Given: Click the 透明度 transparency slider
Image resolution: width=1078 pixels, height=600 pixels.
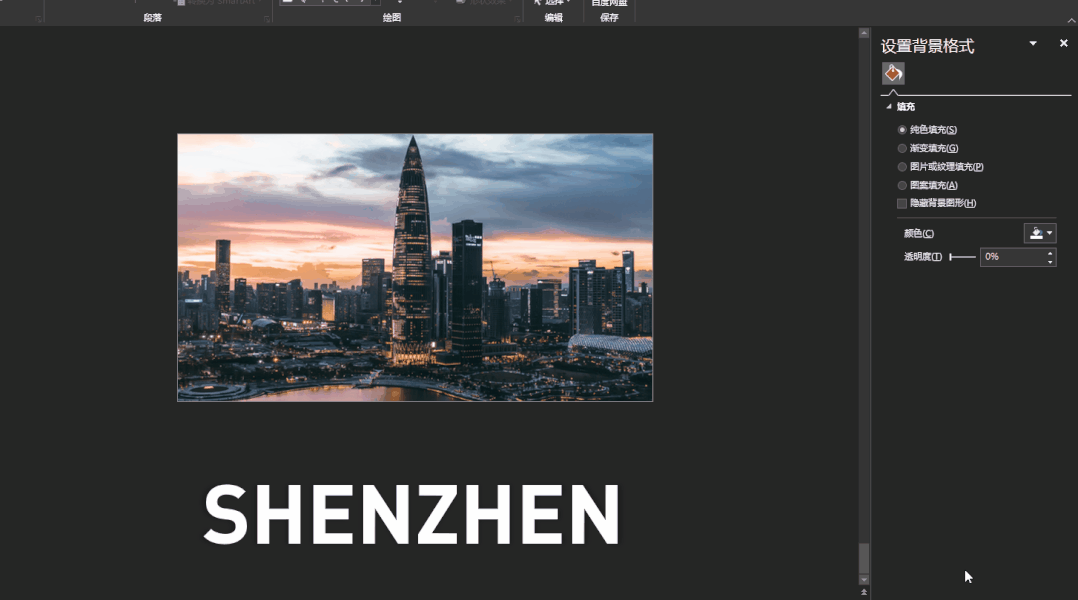Looking at the screenshot, I should 962,257.
